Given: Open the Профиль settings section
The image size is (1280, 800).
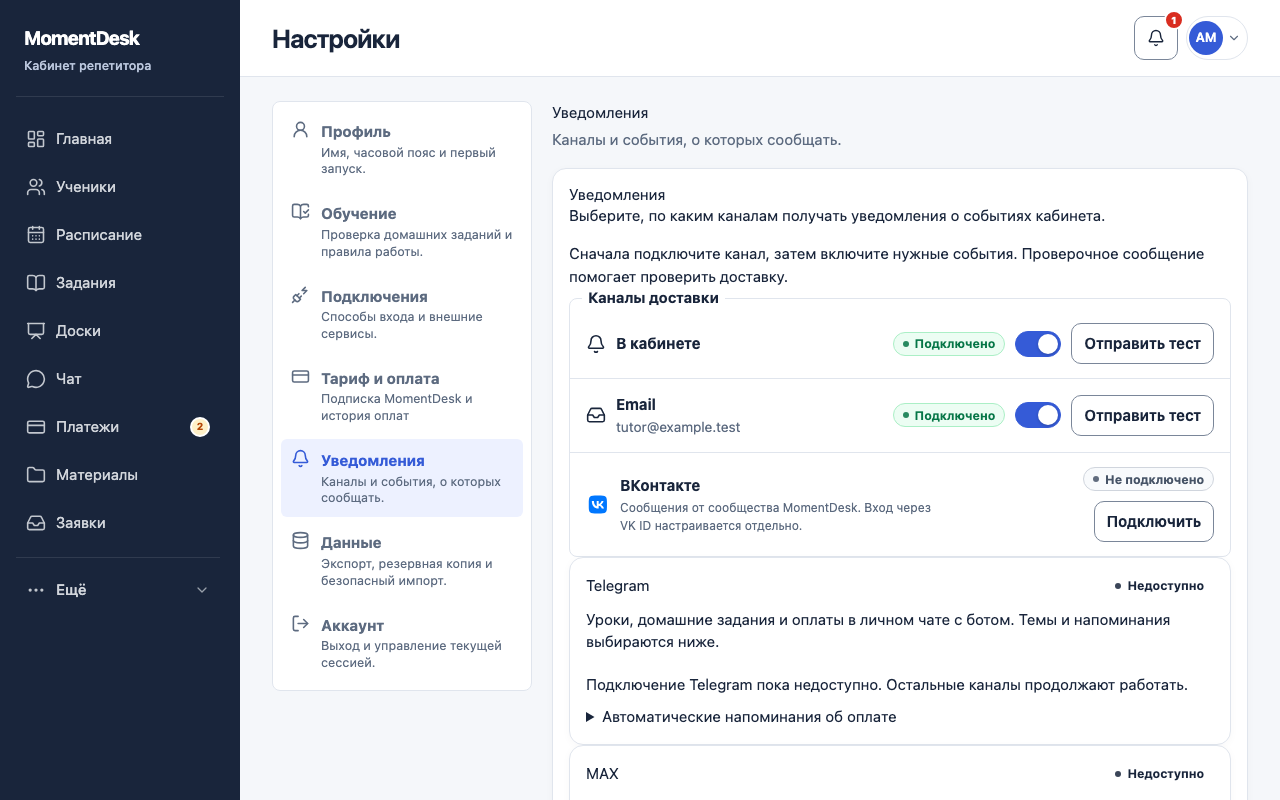Looking at the screenshot, I should click(x=402, y=150).
